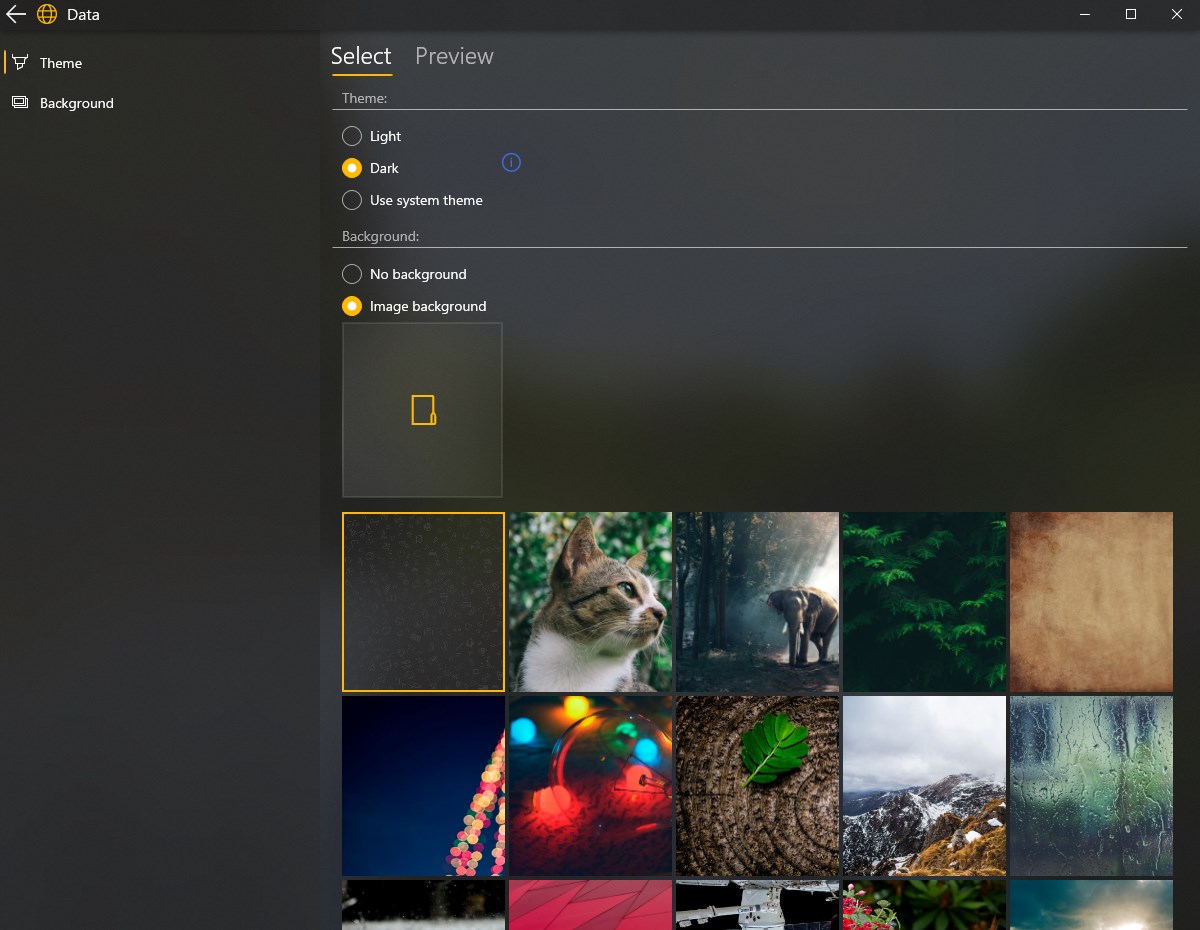The image size is (1200, 930).
Task: Choose the dark doodle pattern thumbnail
Action: coord(423,602)
